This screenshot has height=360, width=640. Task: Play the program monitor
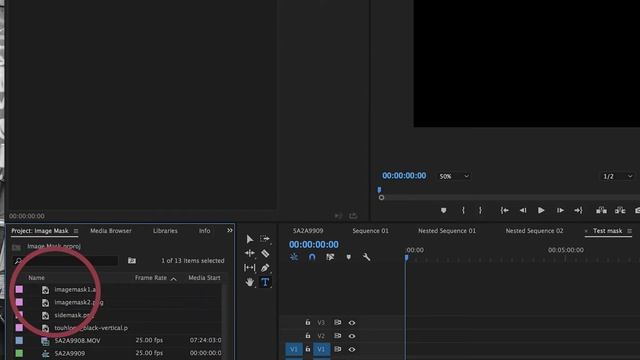pyautogui.click(x=541, y=210)
